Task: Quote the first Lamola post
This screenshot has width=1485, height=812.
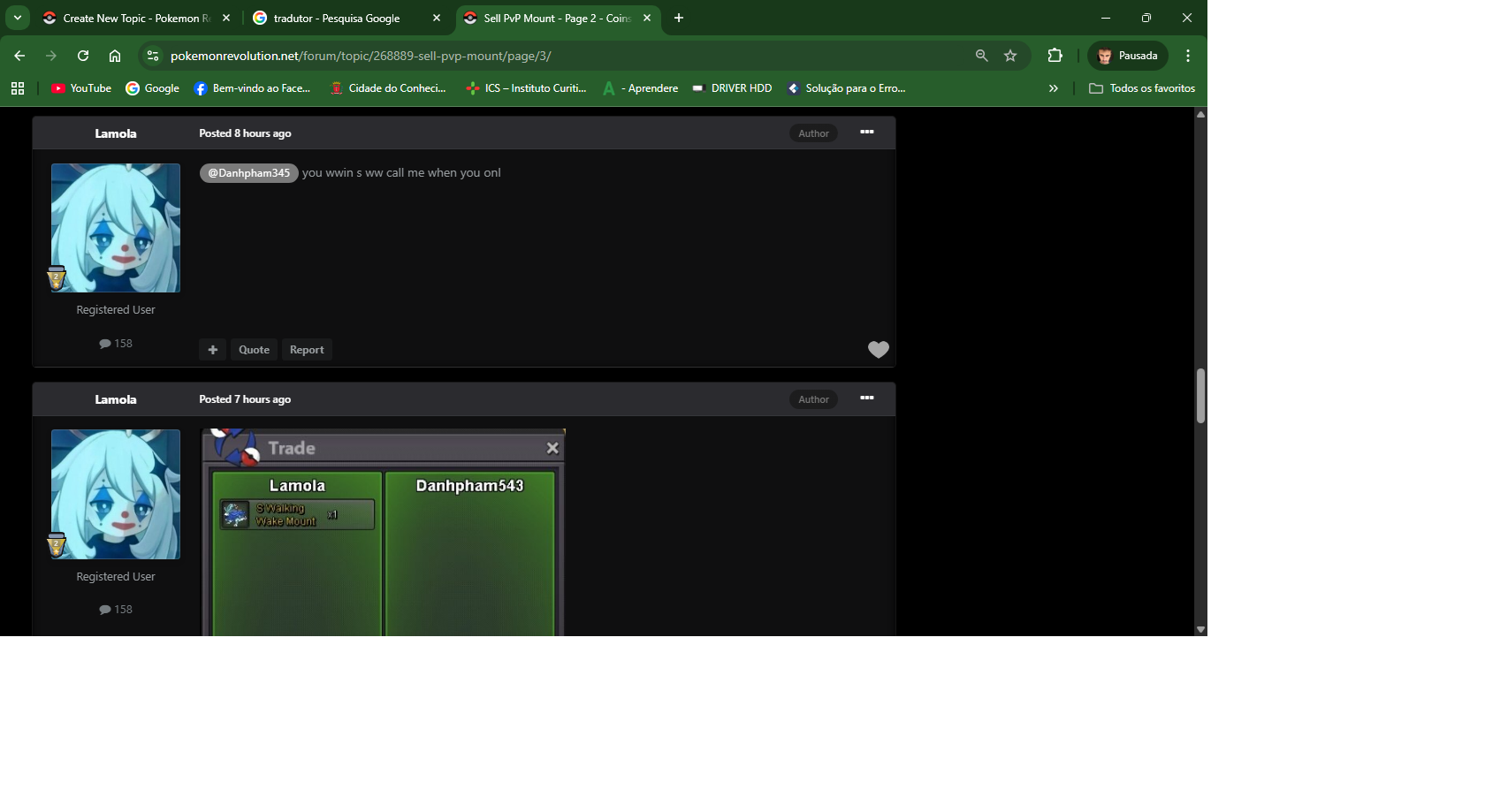Action: (x=254, y=350)
